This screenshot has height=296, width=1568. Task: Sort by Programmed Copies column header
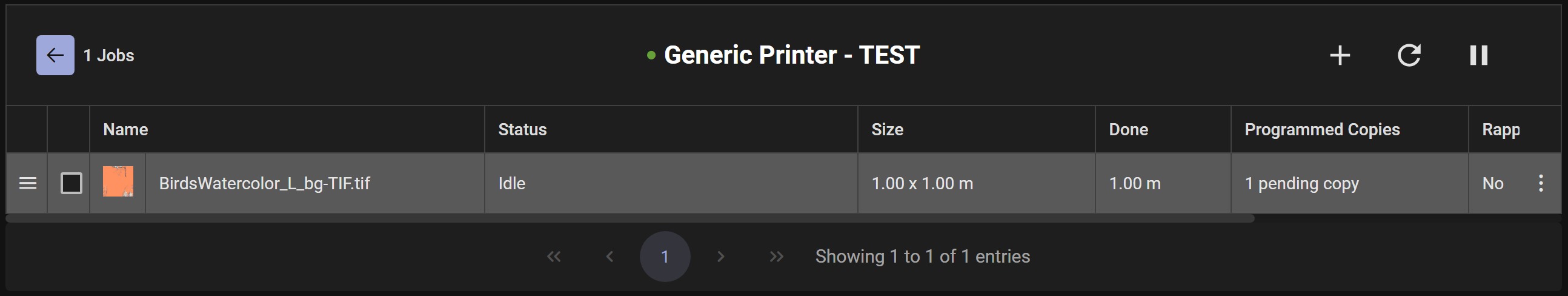click(1322, 130)
